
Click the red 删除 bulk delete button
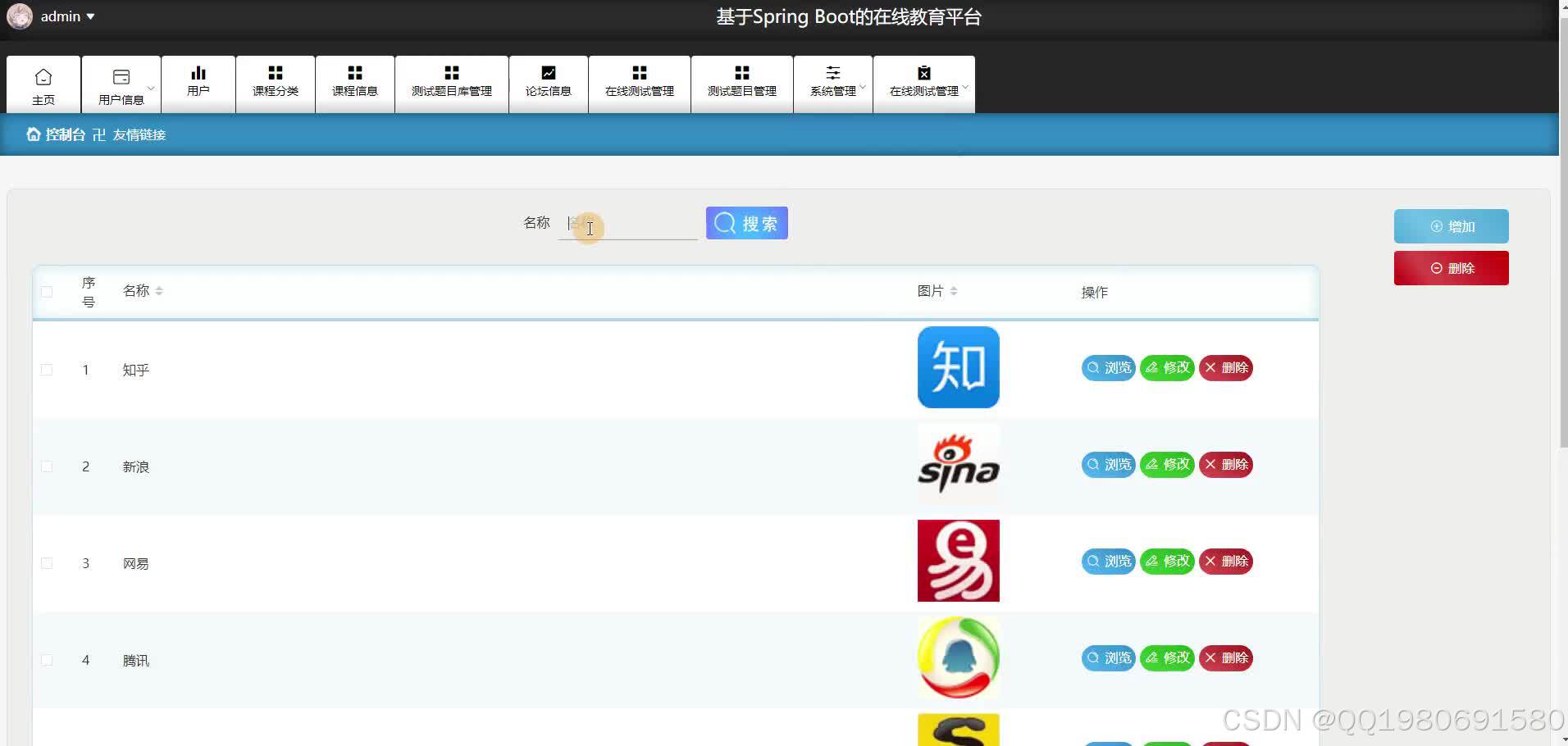pos(1451,268)
